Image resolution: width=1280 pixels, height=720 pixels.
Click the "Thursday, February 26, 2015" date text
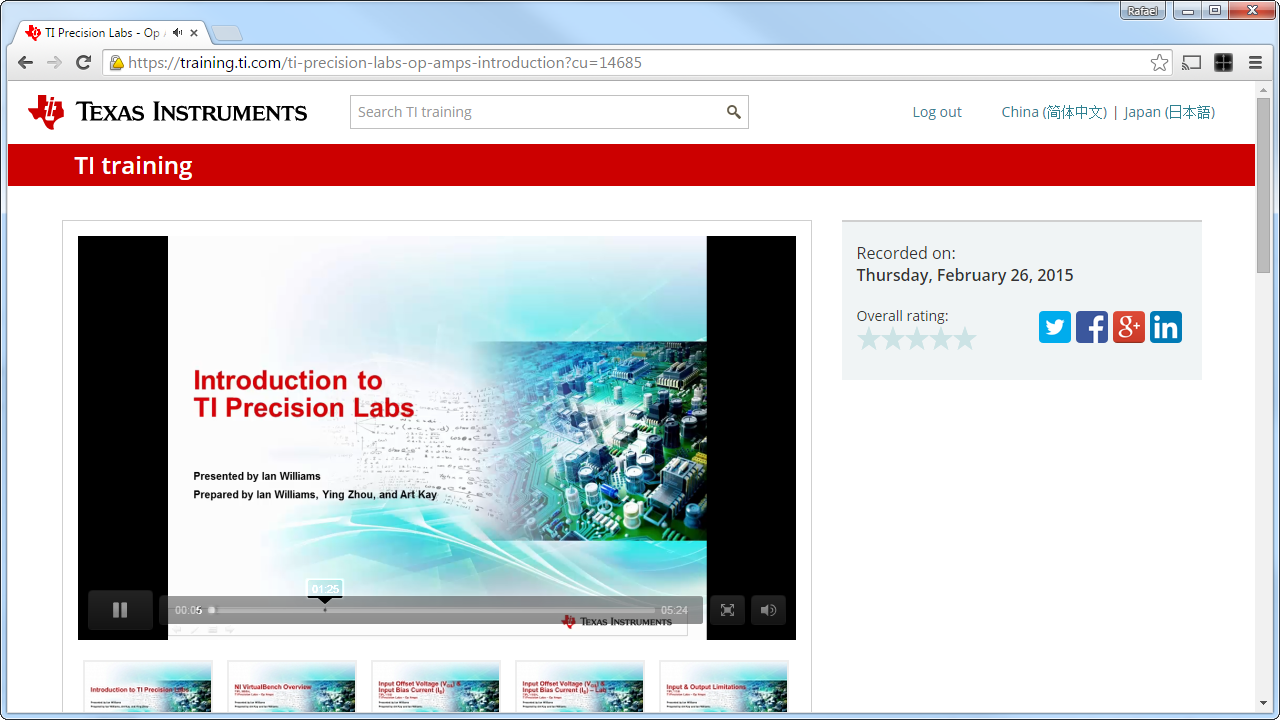point(965,275)
